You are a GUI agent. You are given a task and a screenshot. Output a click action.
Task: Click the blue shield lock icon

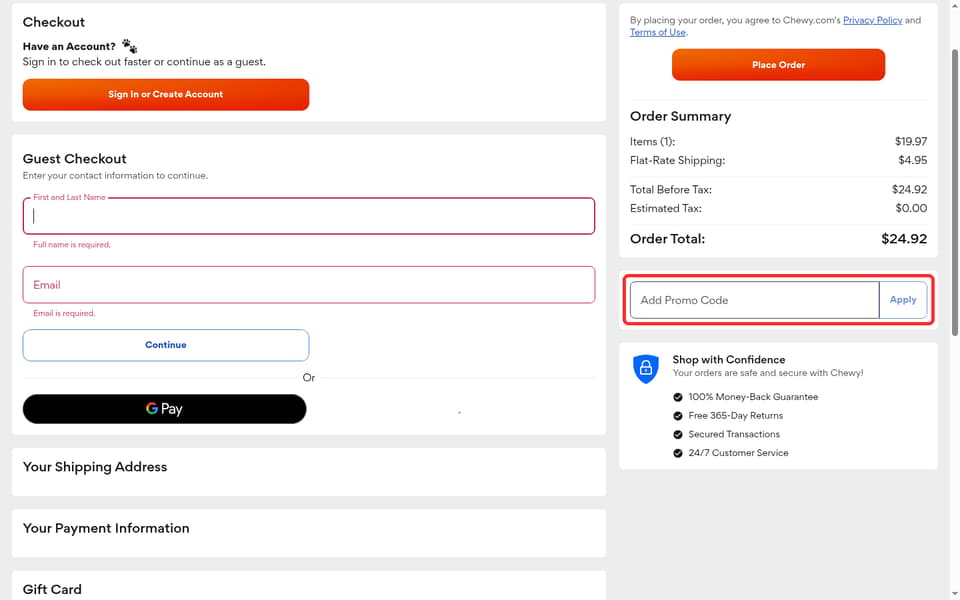pyautogui.click(x=645, y=369)
